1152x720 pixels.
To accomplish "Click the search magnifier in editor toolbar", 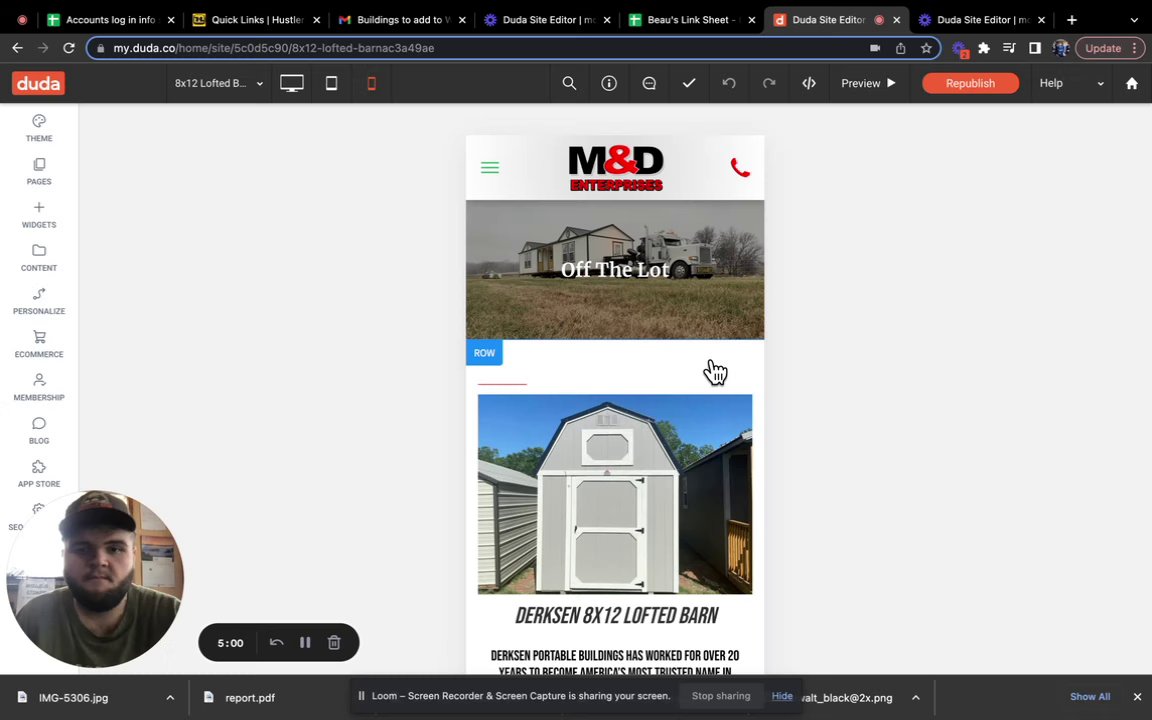I will coord(569,83).
